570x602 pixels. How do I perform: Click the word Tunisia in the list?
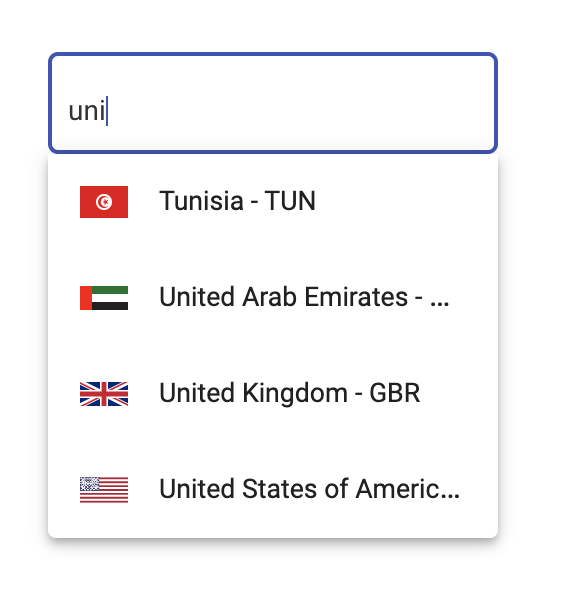coord(202,201)
